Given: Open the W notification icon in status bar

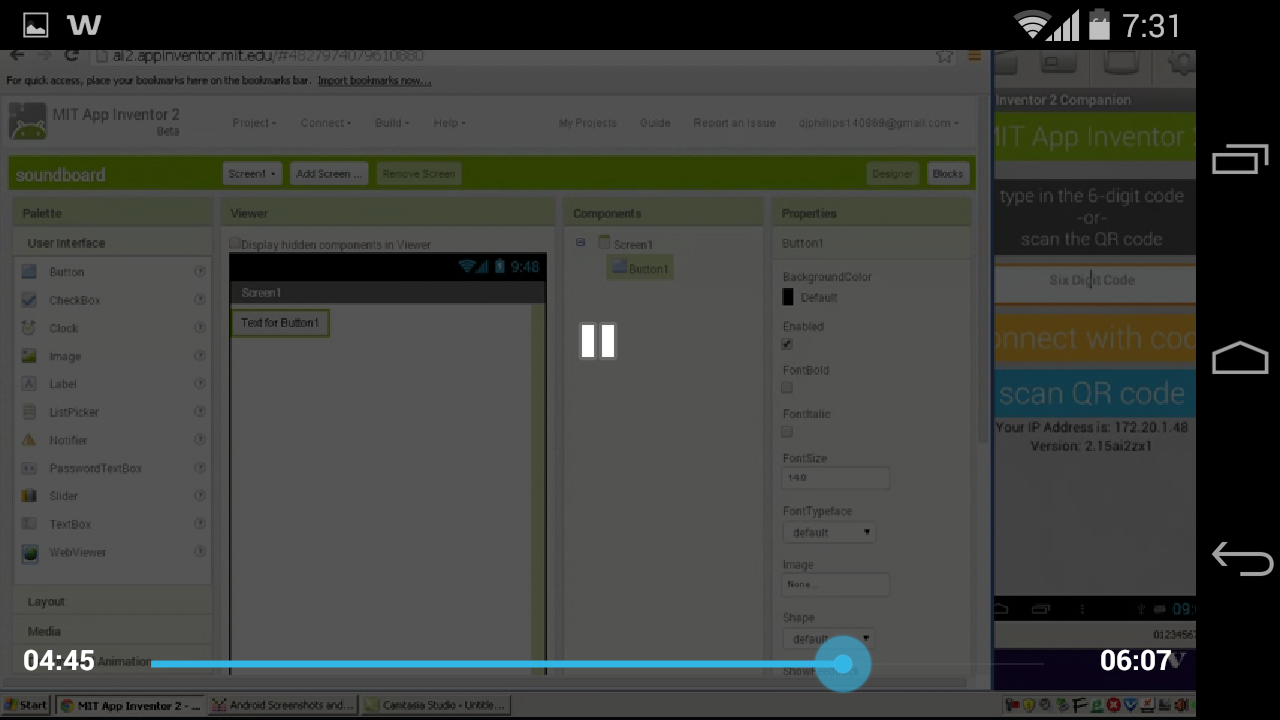Looking at the screenshot, I should (84, 25).
